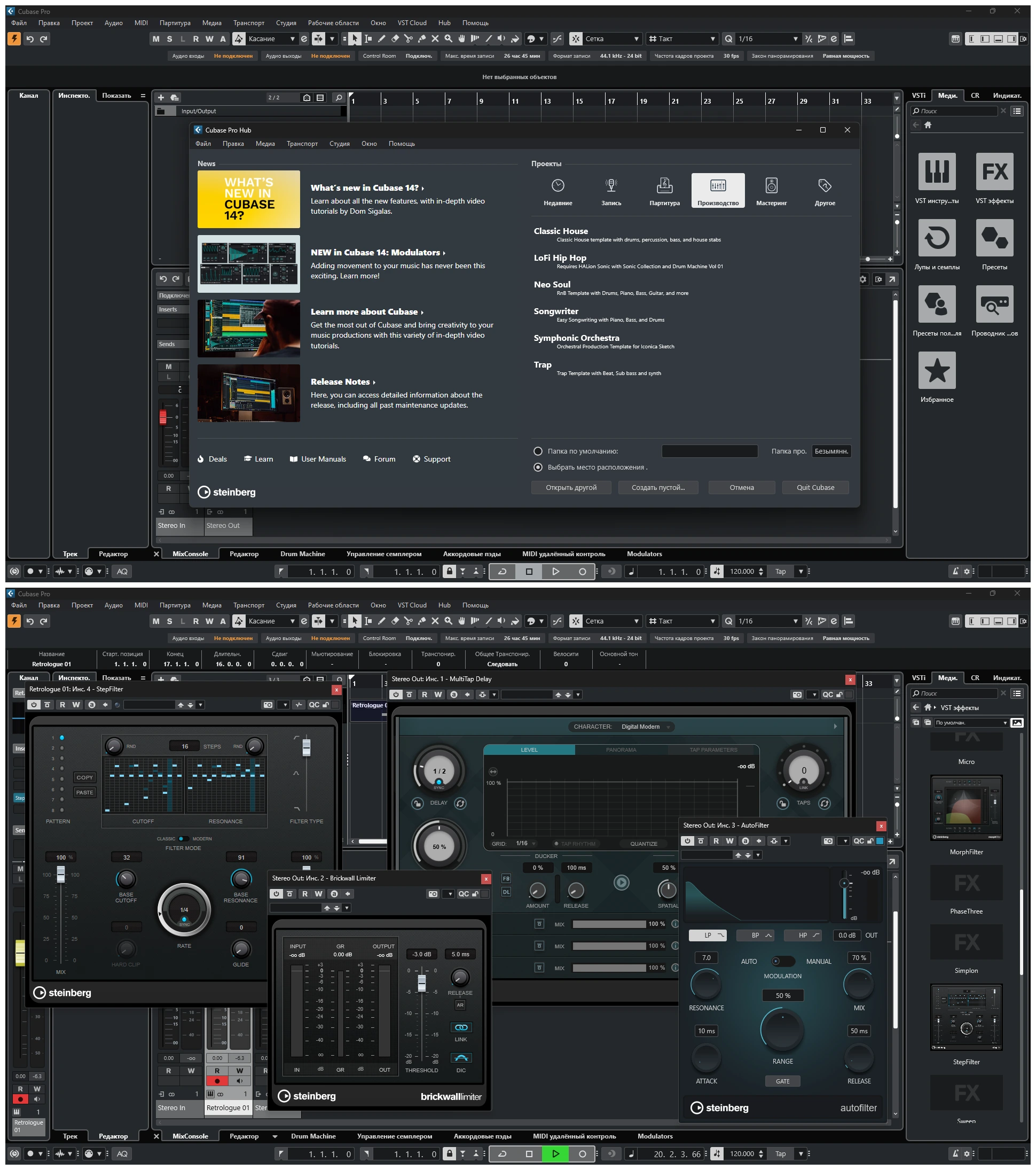This screenshot has width=1036, height=1170.
Task: Select the Запись project category
Action: tap(611, 191)
